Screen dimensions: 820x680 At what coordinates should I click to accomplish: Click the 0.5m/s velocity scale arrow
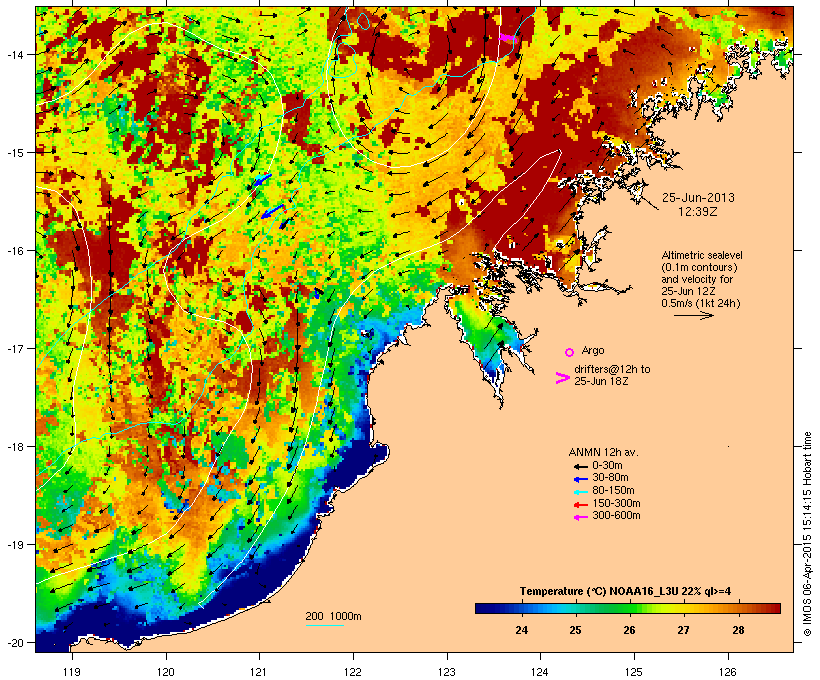(694, 315)
